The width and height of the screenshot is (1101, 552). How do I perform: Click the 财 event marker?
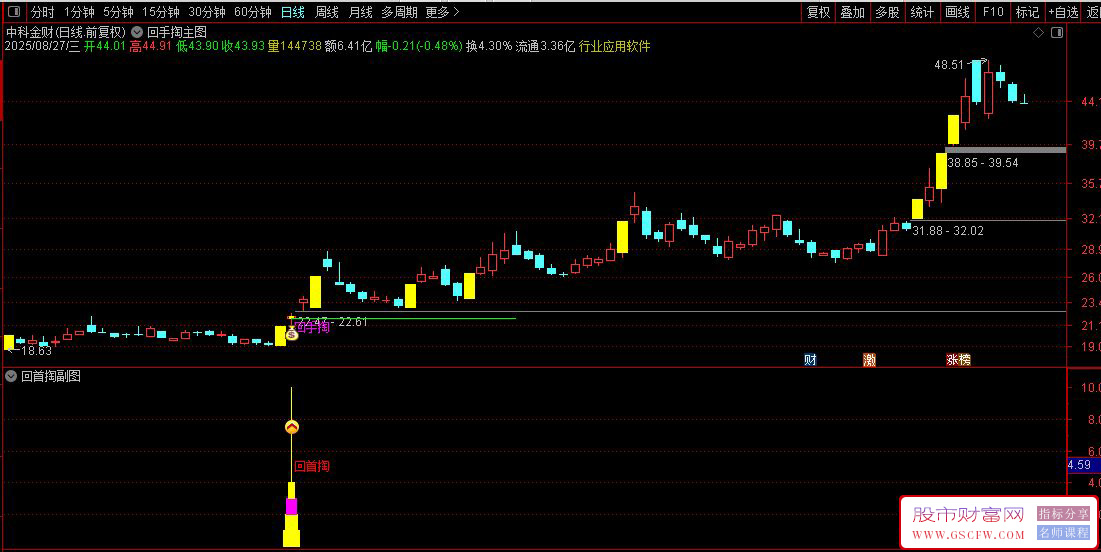tap(810, 360)
